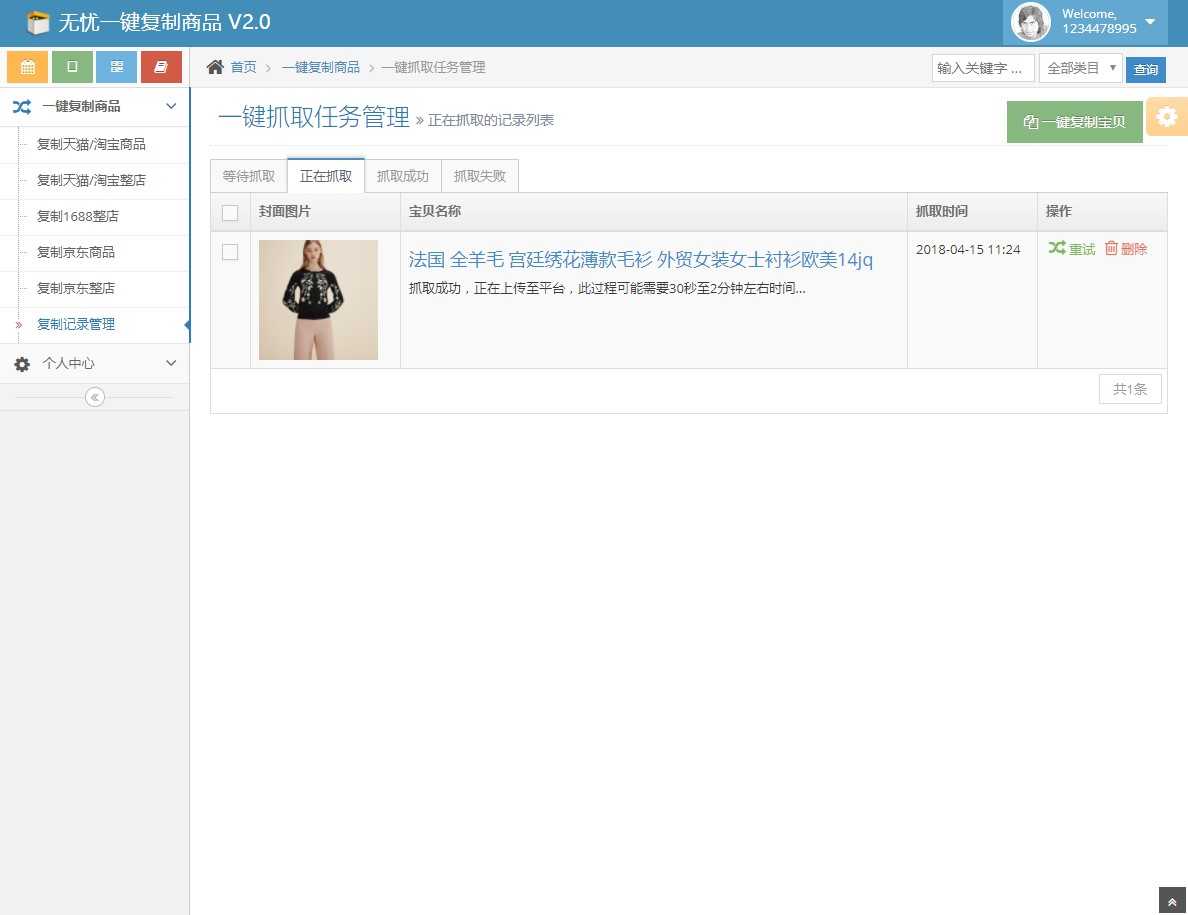The width and height of the screenshot is (1188, 915).
Task: Focus the 输入关键字 search field
Action: tap(983, 68)
